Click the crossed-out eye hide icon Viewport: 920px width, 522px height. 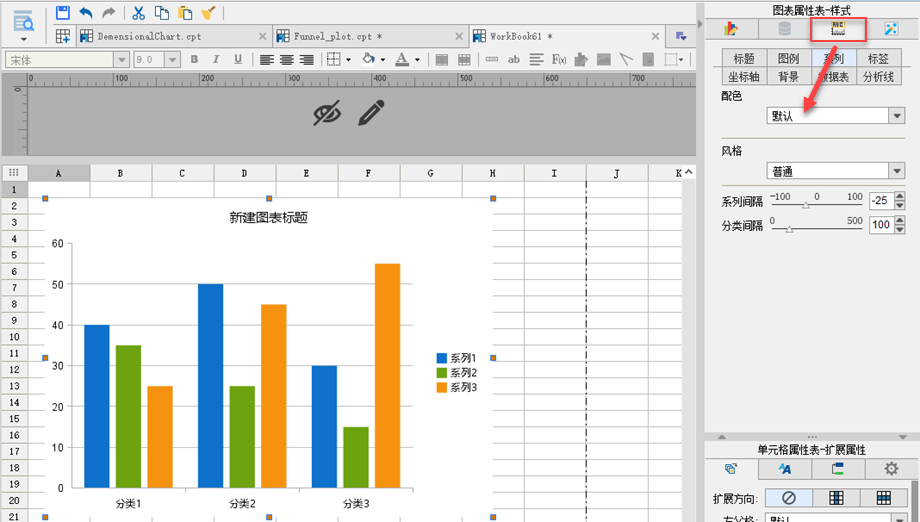point(327,113)
